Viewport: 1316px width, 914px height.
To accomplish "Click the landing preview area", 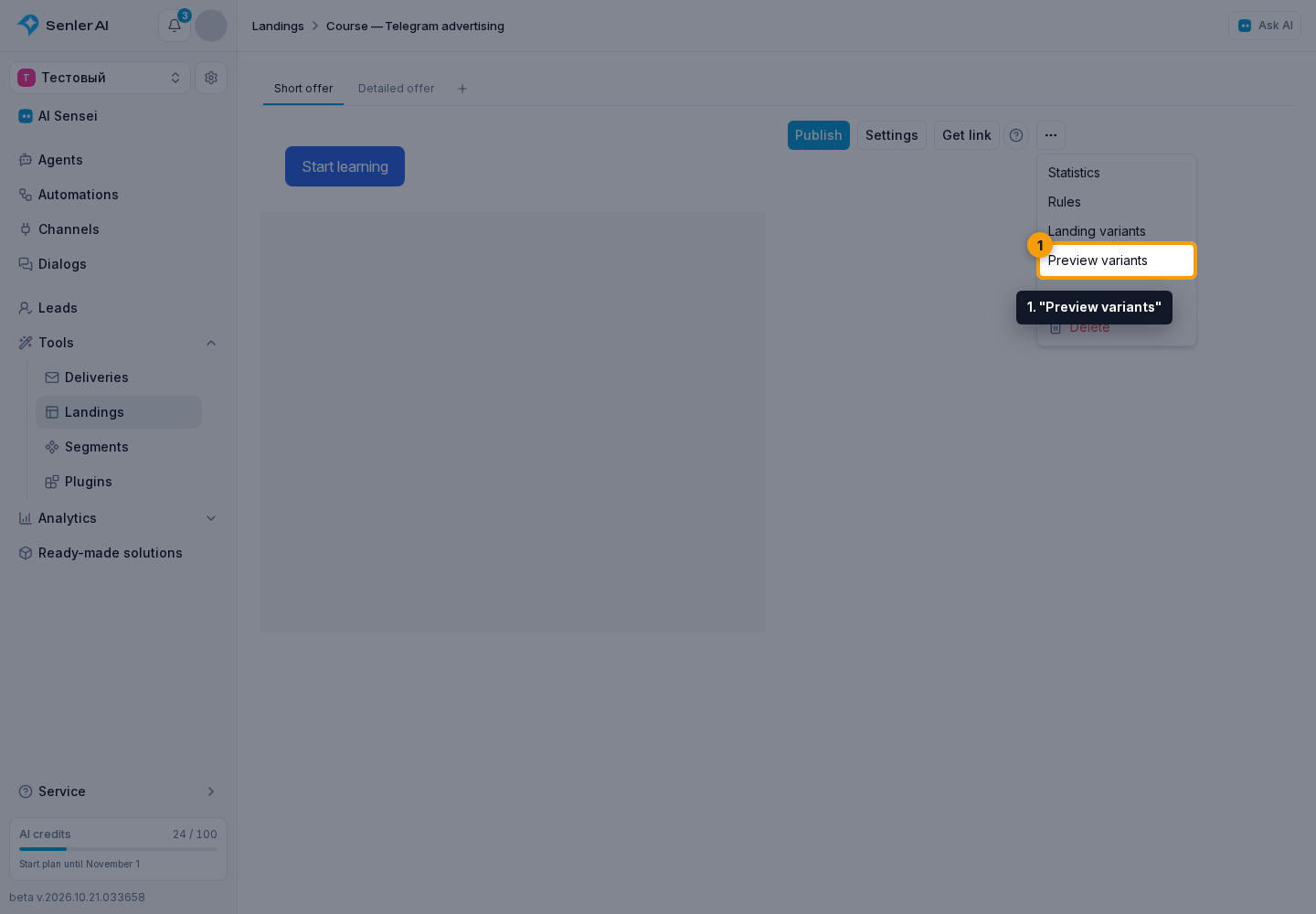I will (x=513, y=422).
